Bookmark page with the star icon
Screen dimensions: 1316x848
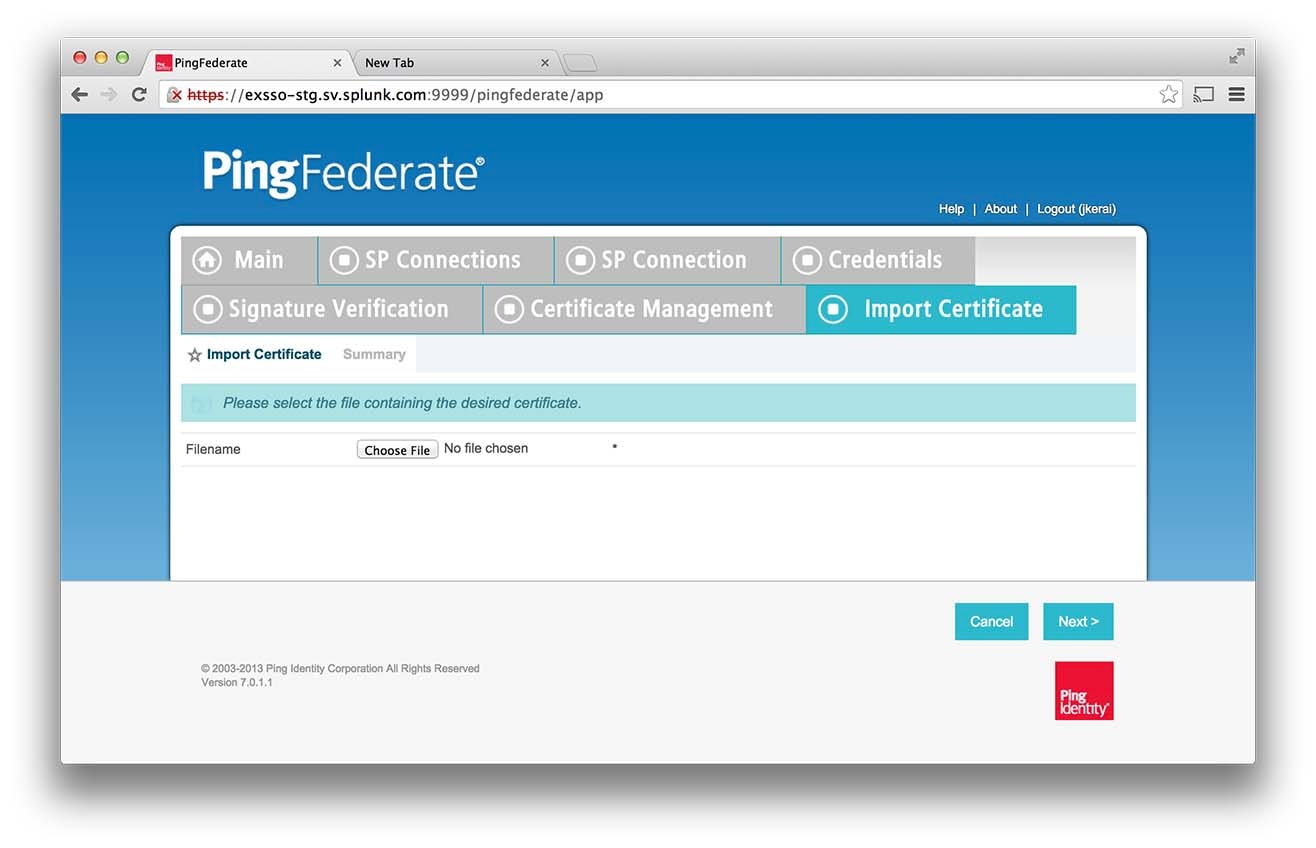1168,94
